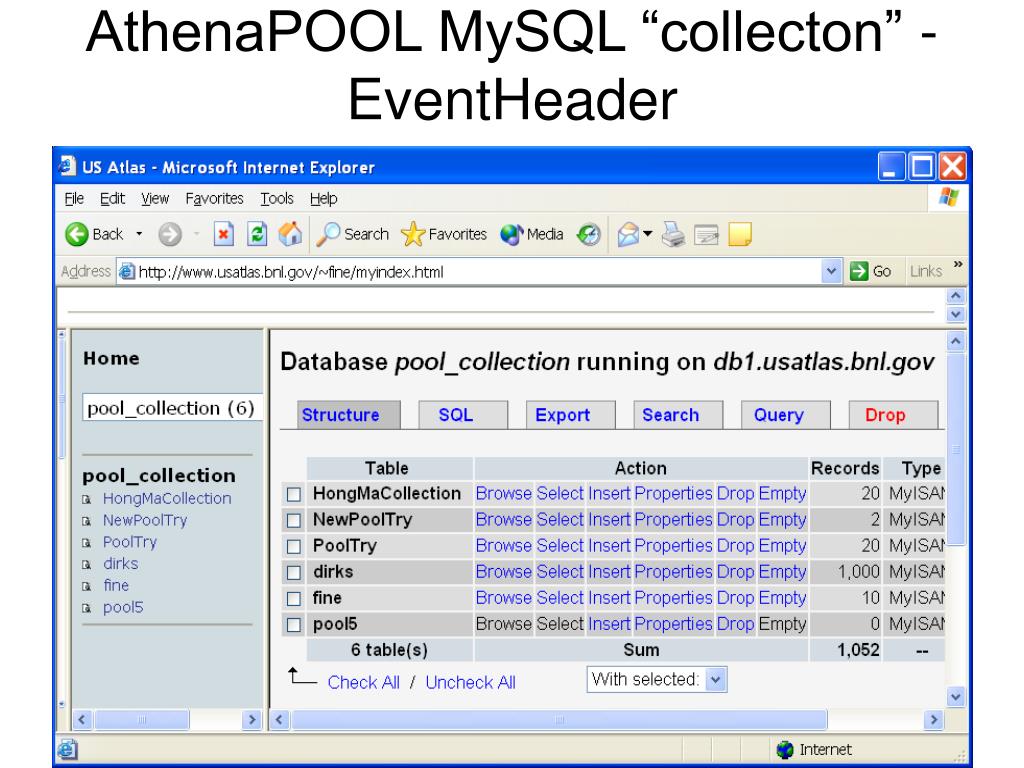The width and height of the screenshot is (1024, 768).
Task: Expand the Address bar history dropdown
Action: [x=831, y=271]
